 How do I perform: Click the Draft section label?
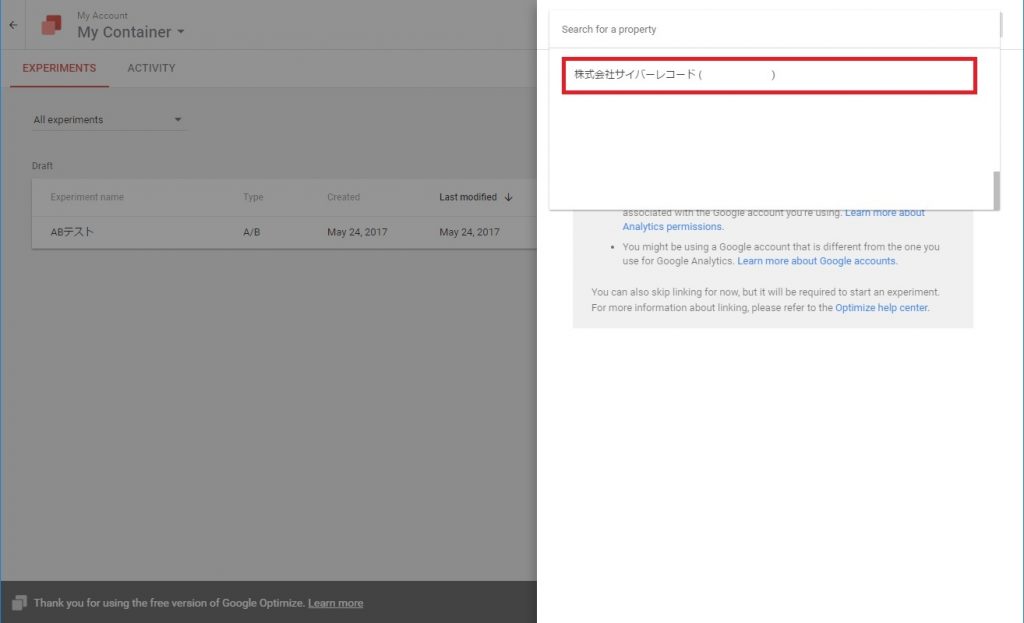42,166
